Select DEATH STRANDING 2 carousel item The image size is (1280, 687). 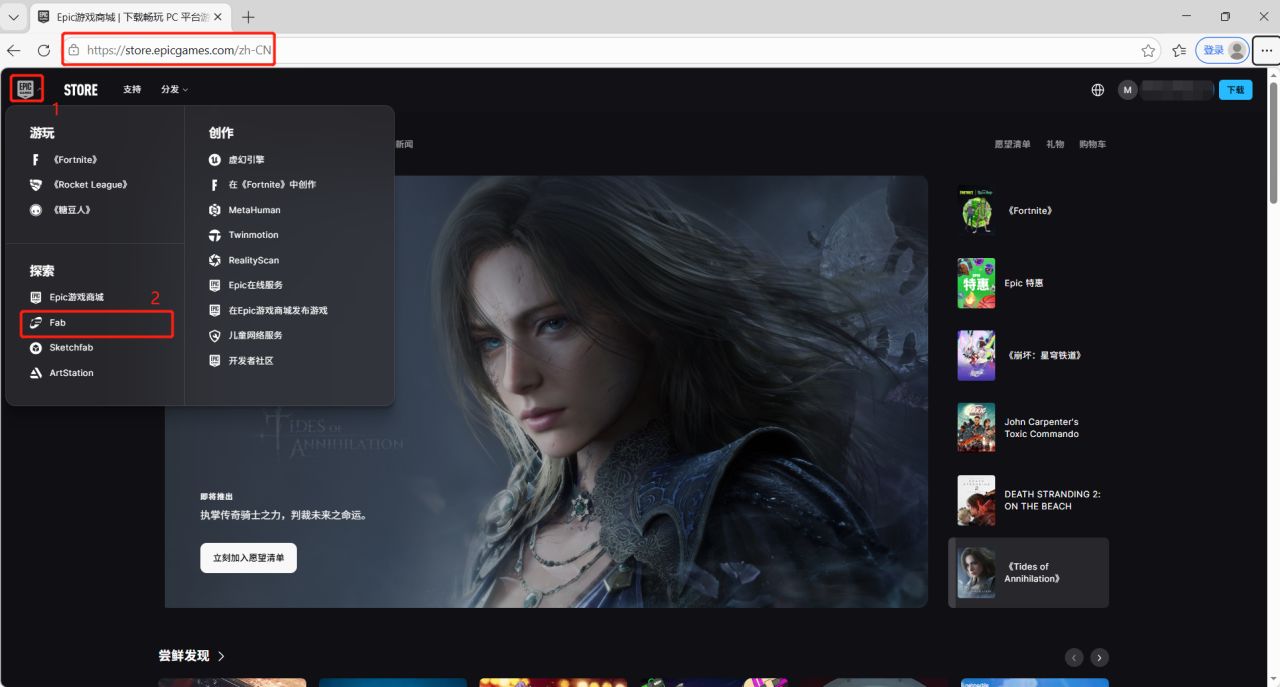coord(1028,500)
